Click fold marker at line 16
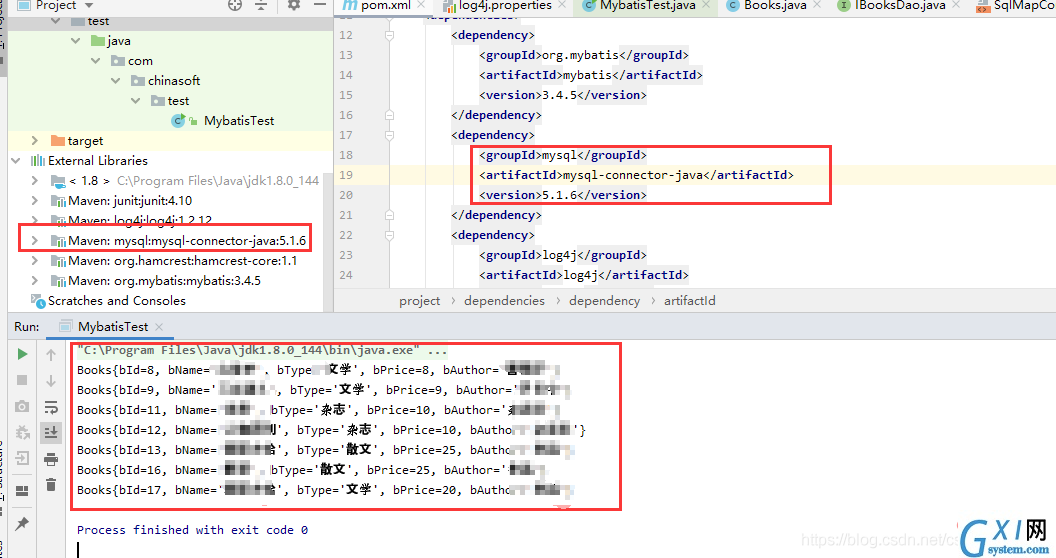Viewport: 1056px width, 558px height. click(389, 115)
